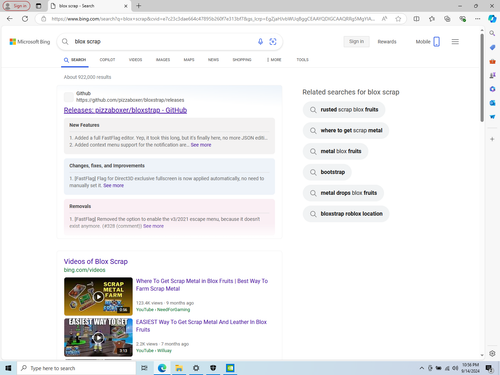Select the Shopping search tab
The height and width of the screenshot is (375, 500).
[x=242, y=60]
